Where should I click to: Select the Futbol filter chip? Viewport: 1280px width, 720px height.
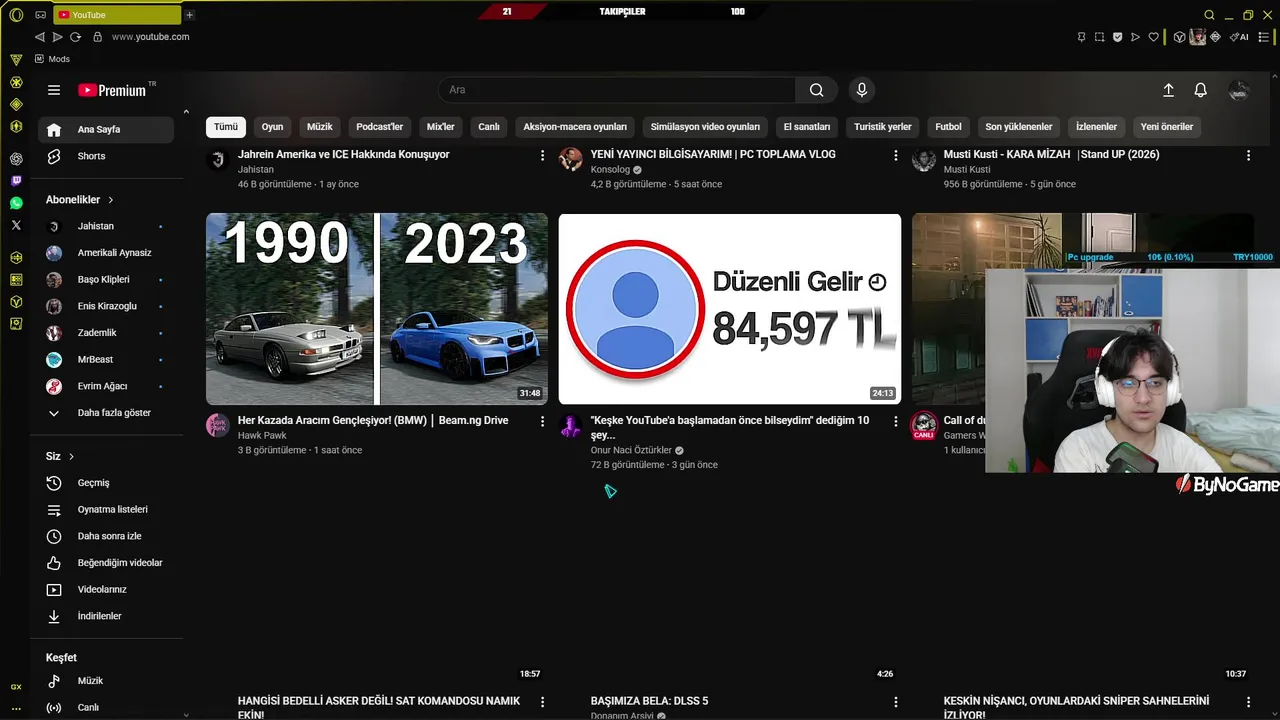(948, 127)
